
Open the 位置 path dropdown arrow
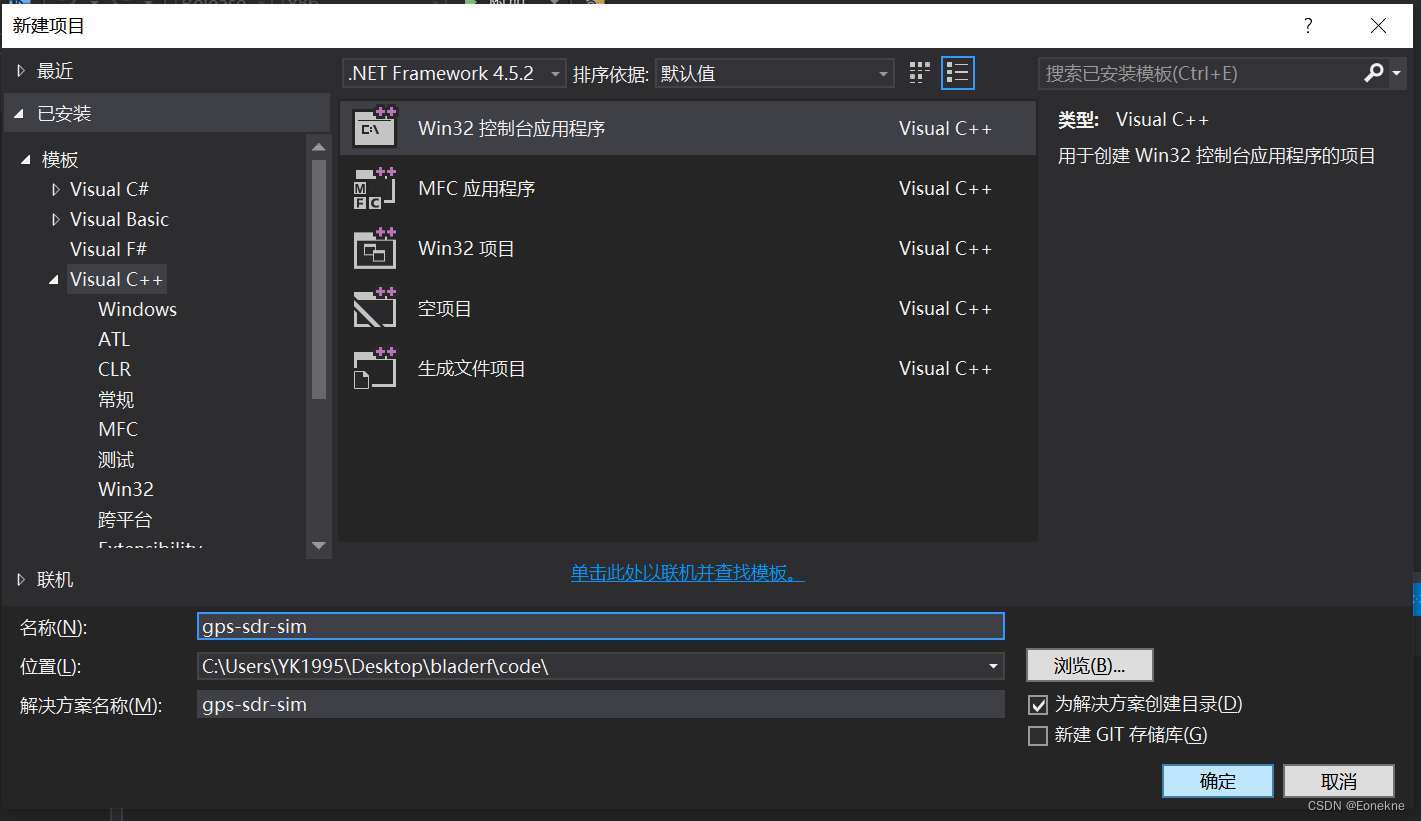(x=993, y=666)
